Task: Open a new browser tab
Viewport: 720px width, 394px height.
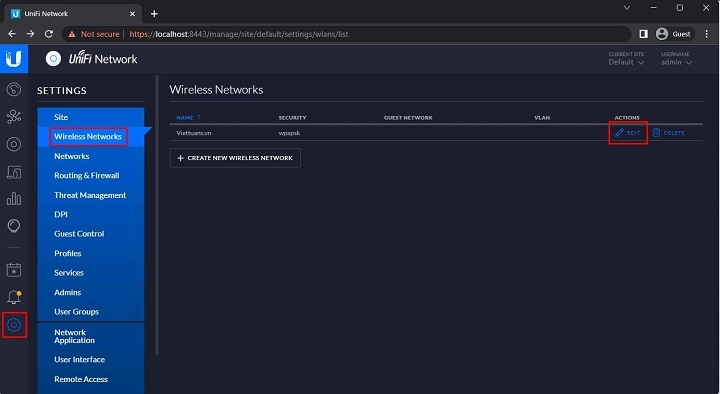Action: [x=154, y=14]
